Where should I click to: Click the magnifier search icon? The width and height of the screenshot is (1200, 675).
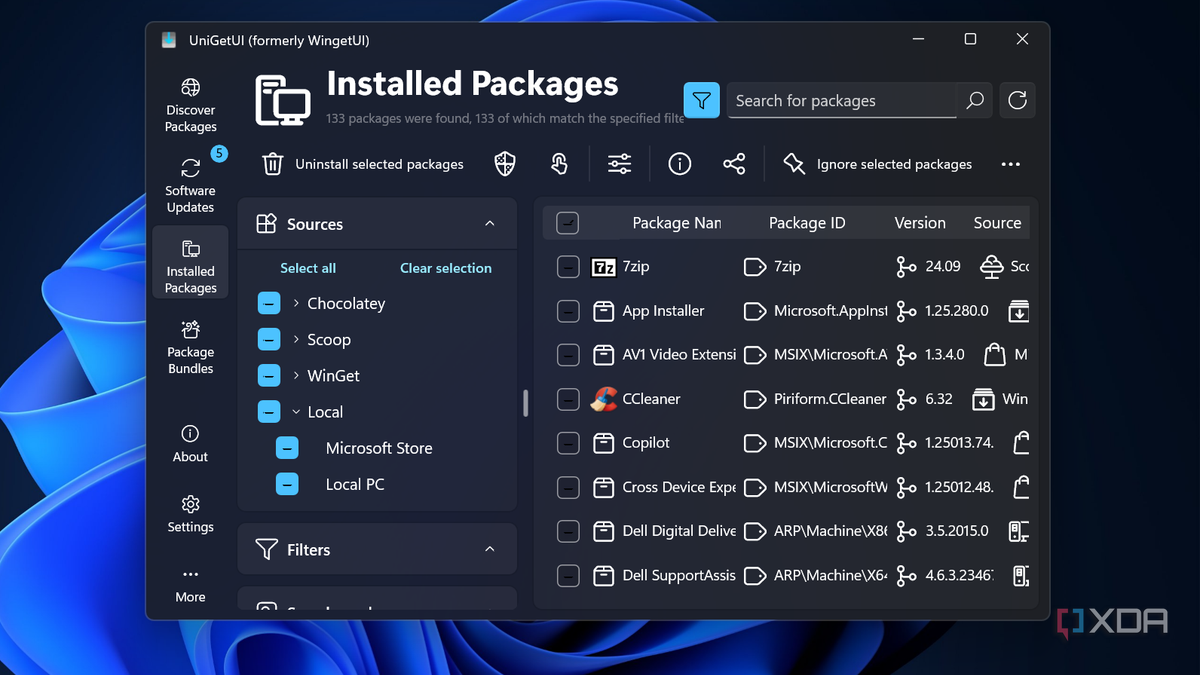[975, 100]
